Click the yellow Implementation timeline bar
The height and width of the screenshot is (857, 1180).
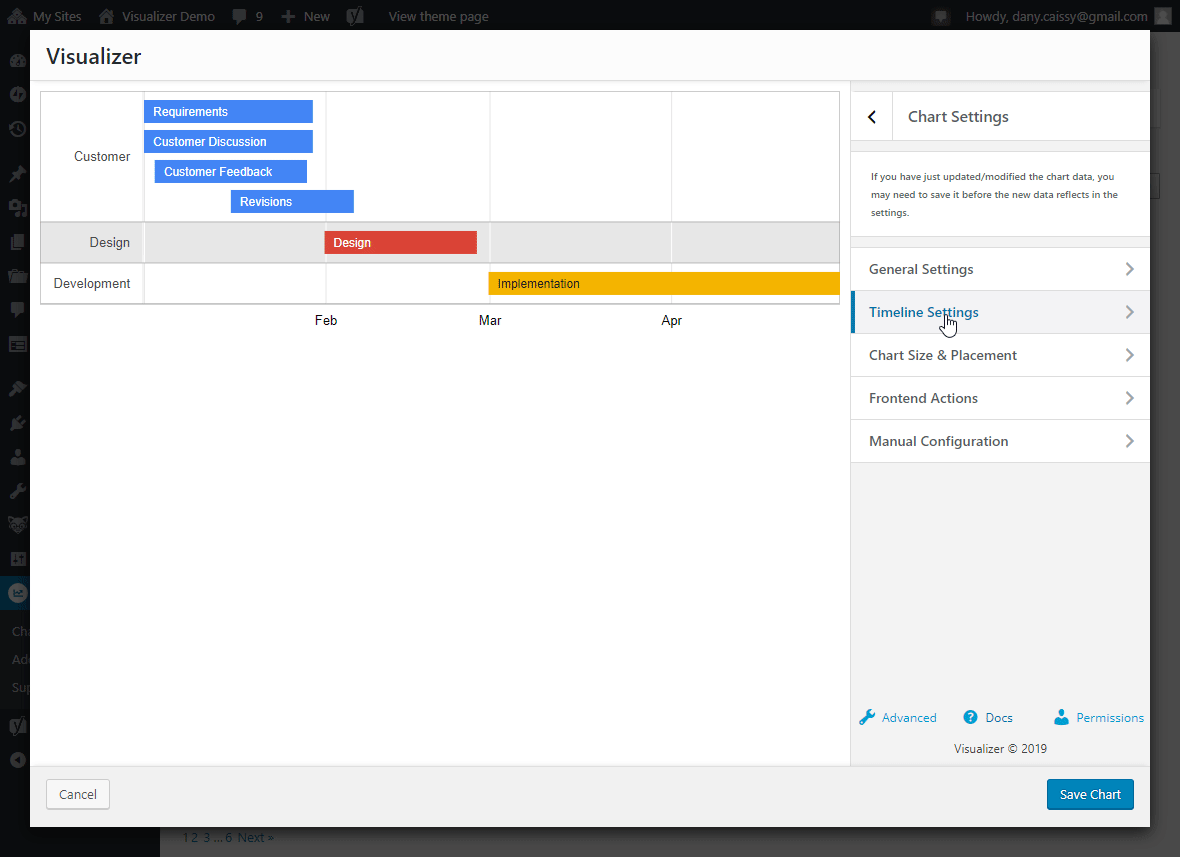[x=664, y=284]
